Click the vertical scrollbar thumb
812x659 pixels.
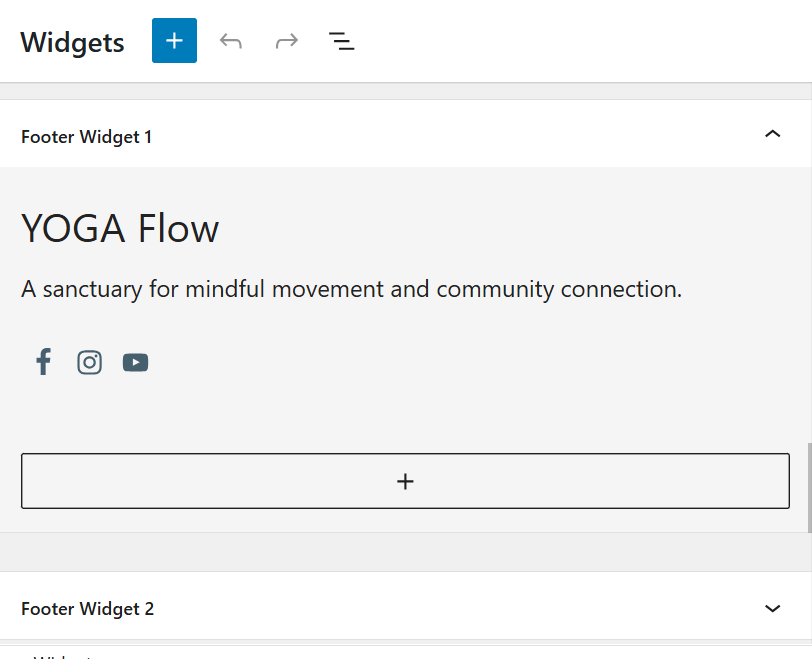coord(808,487)
